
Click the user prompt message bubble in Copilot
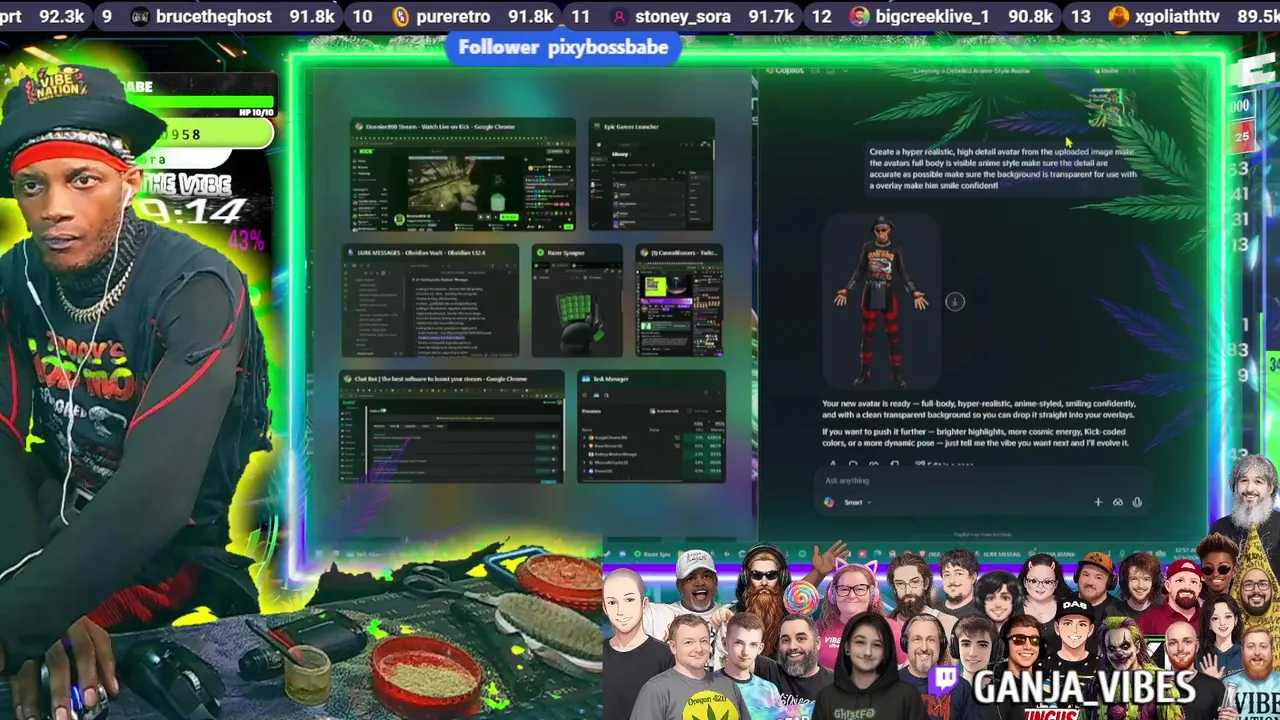[1002, 168]
